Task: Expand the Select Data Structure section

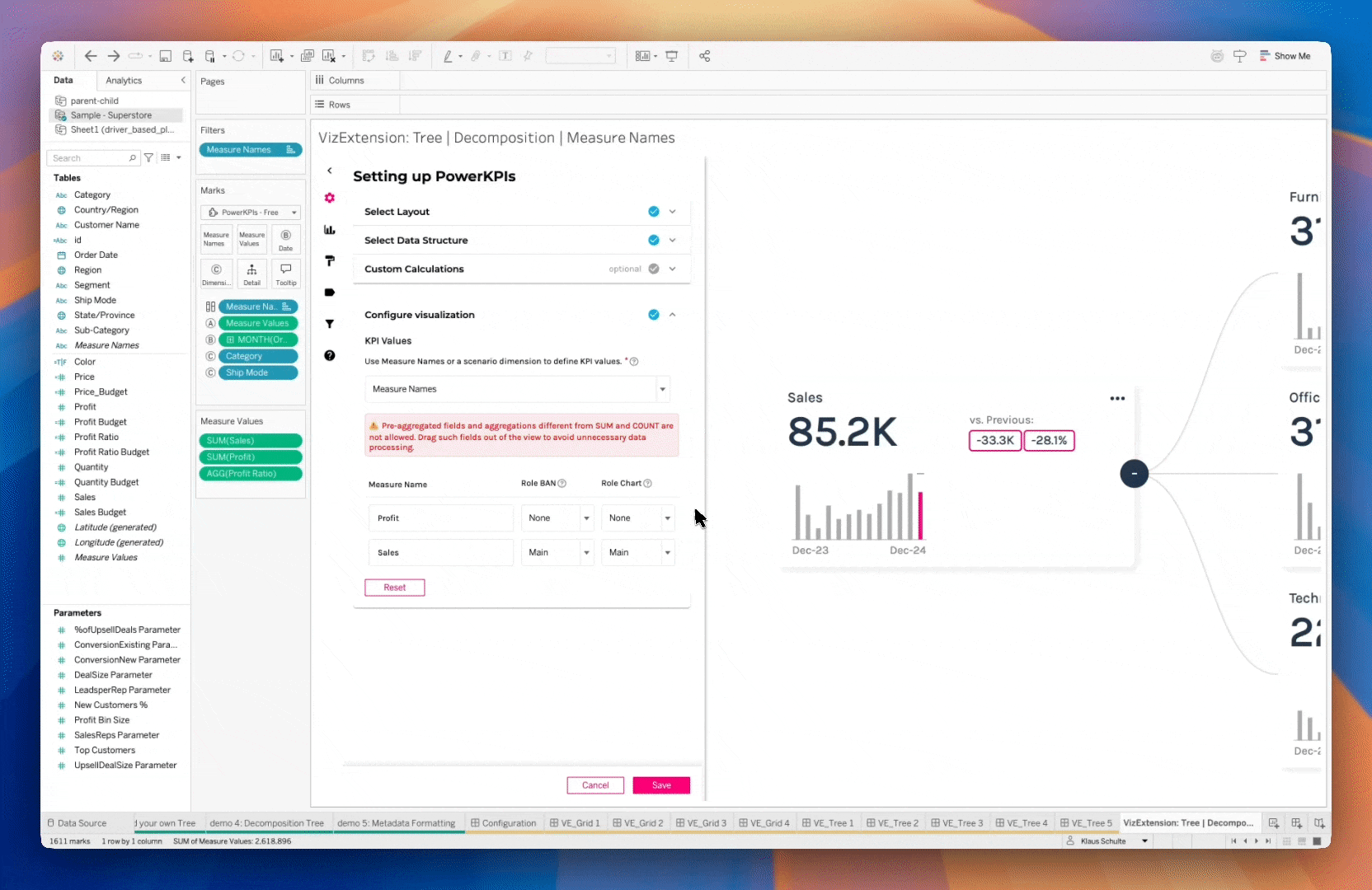Action: coord(673,241)
